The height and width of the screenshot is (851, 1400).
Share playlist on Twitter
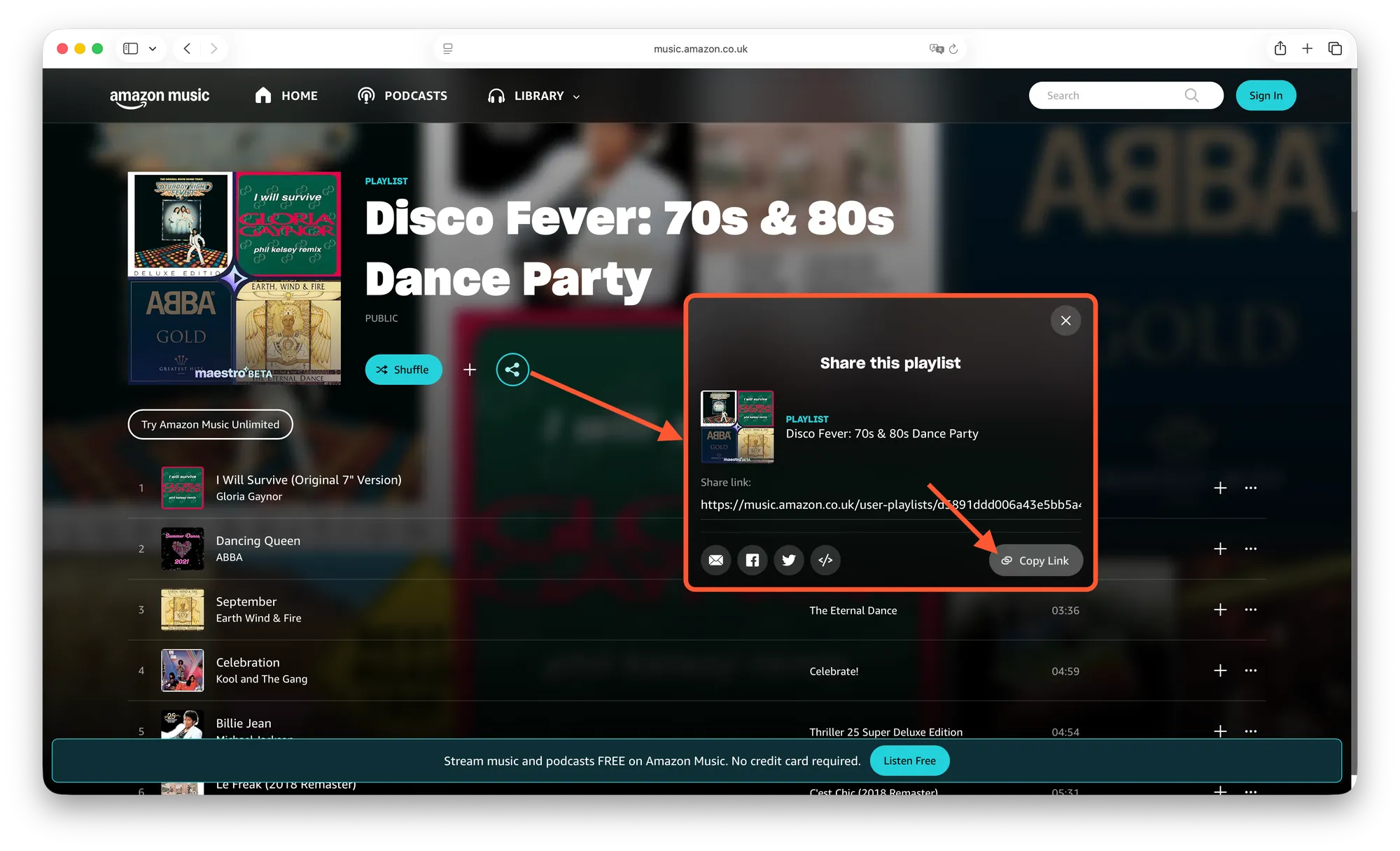789,560
